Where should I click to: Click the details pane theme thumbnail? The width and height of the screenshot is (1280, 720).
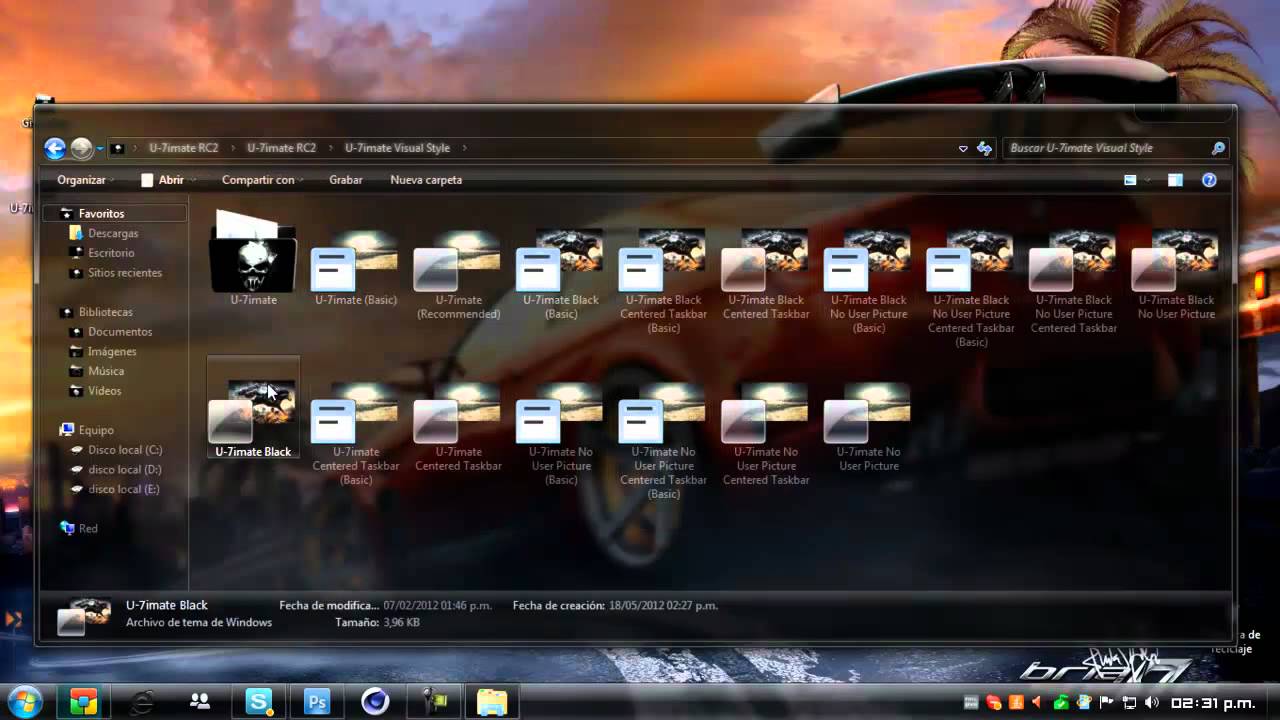pos(83,615)
